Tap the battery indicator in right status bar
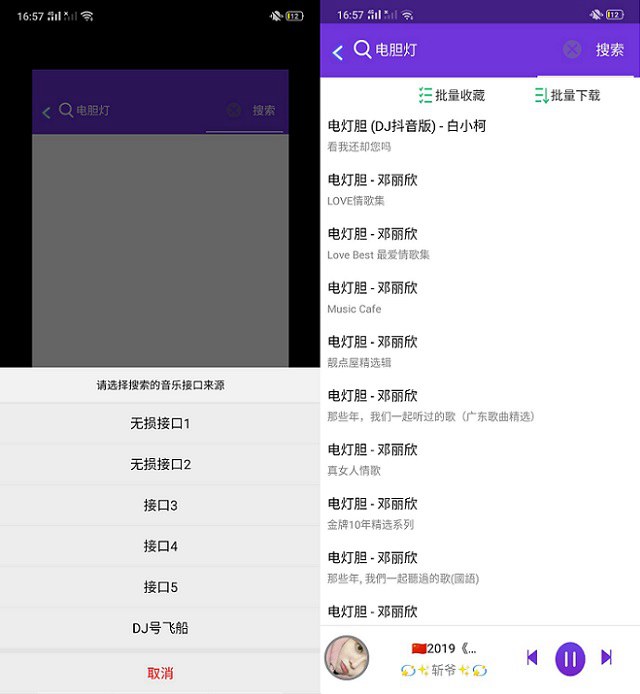The height and width of the screenshot is (694, 640). point(615,15)
